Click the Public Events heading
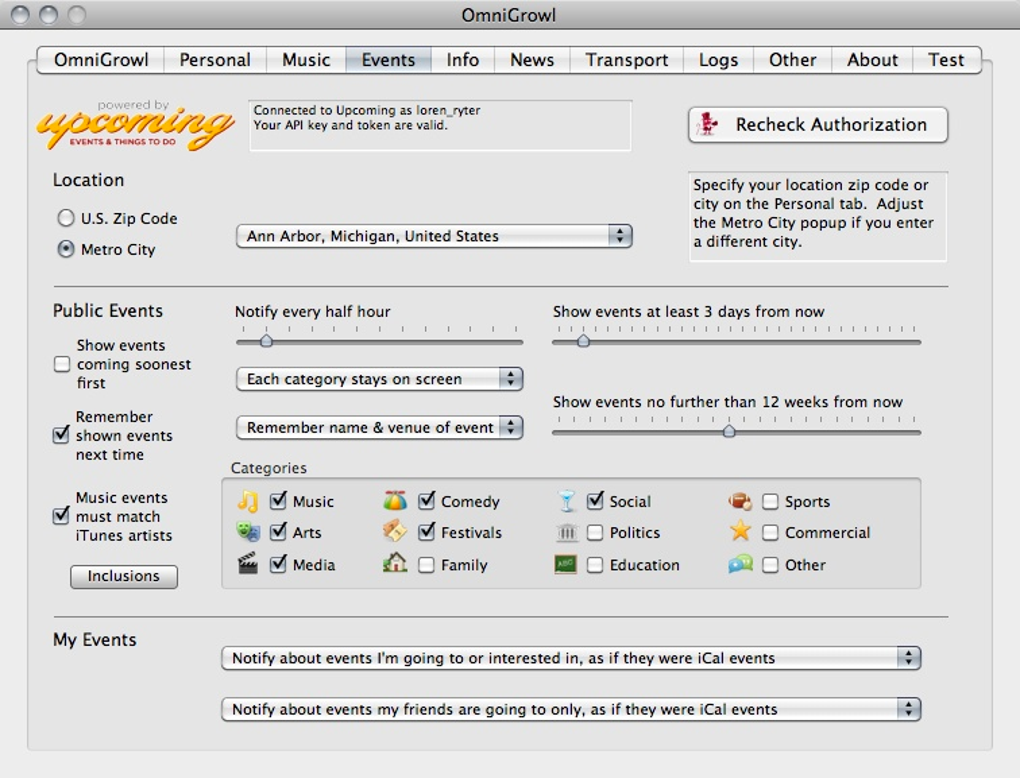This screenshot has height=778, width=1020. [x=108, y=311]
